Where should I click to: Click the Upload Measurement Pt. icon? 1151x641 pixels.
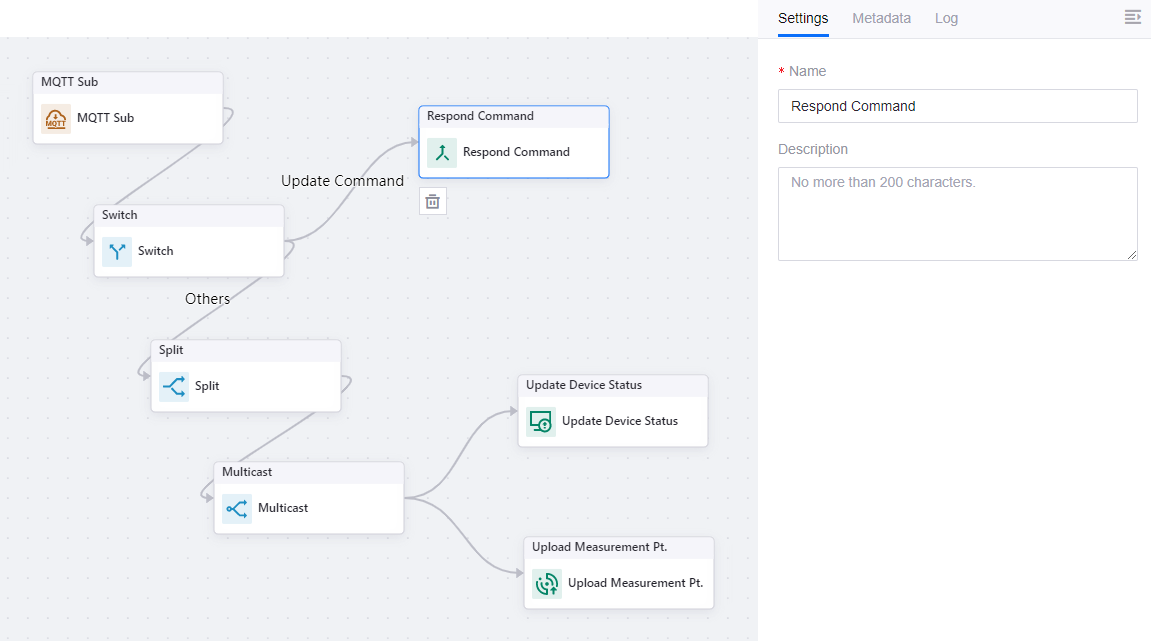(547, 584)
